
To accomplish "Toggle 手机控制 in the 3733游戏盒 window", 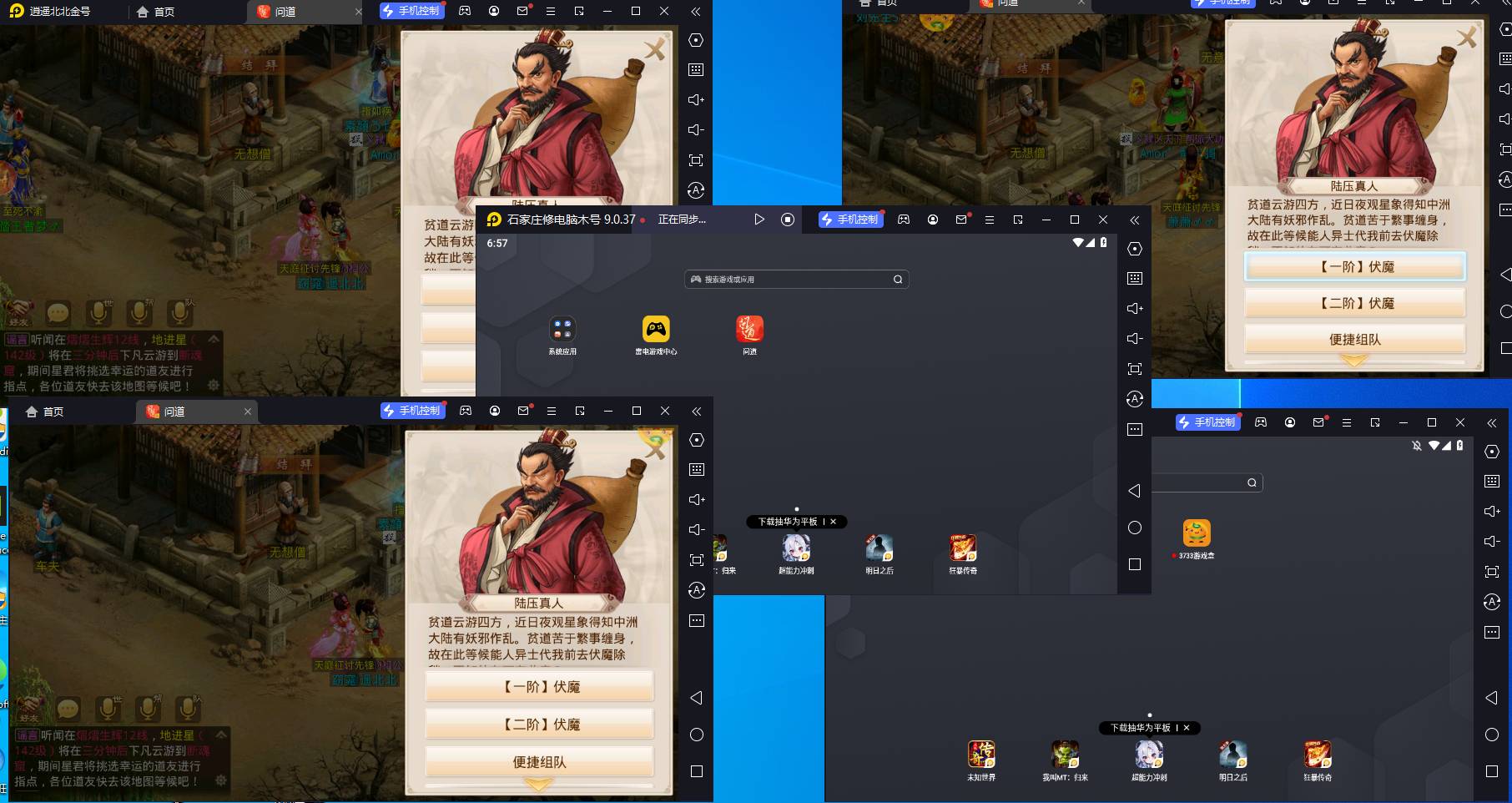I will (x=1207, y=422).
